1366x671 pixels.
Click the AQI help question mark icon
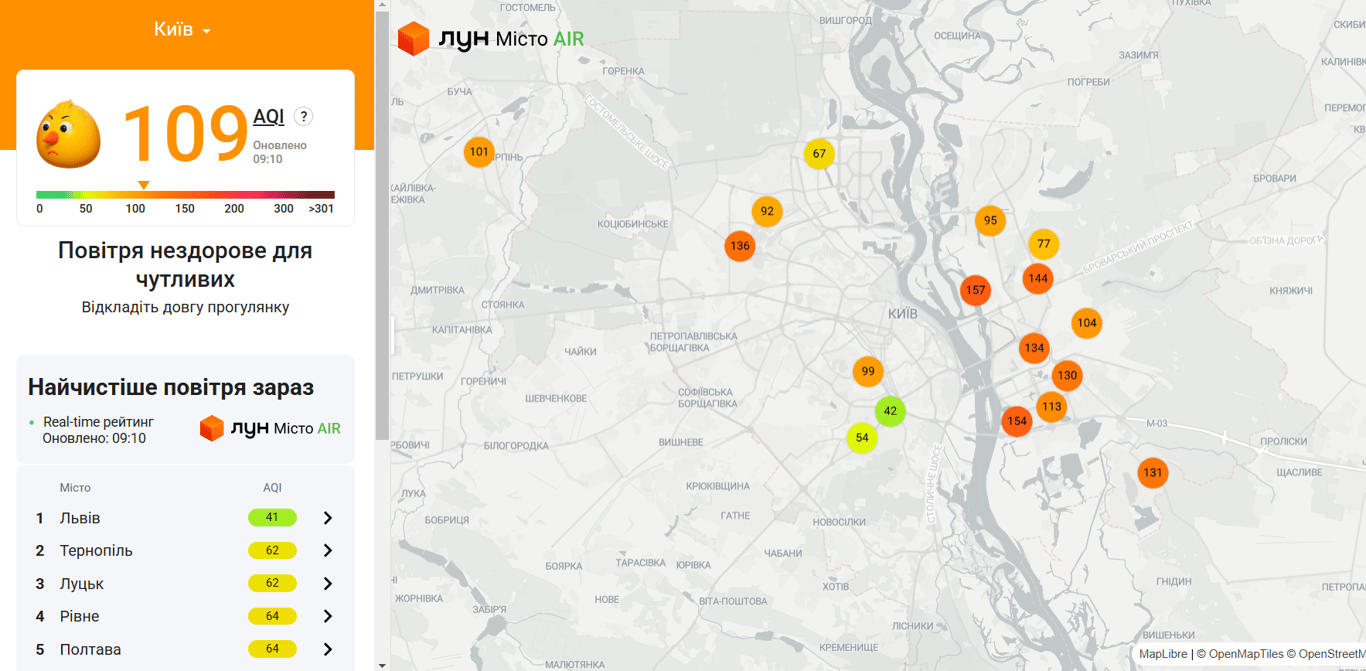pyautogui.click(x=303, y=117)
